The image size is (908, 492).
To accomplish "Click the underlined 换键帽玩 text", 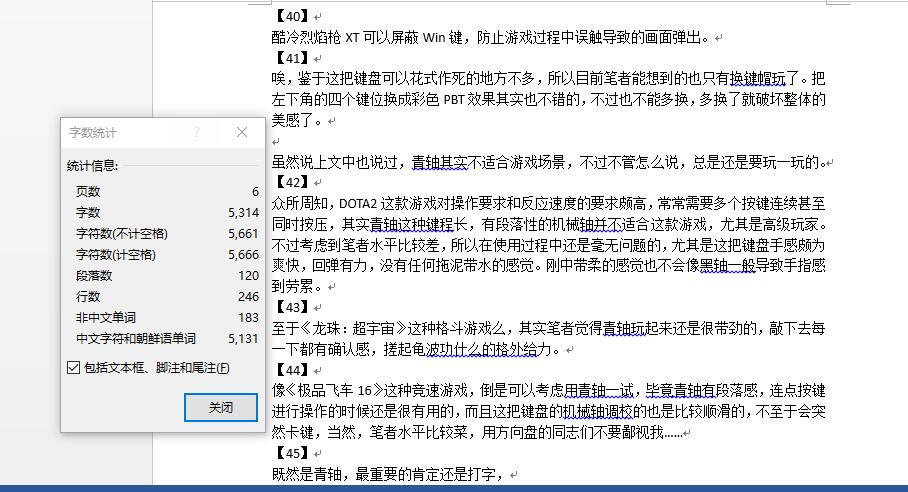I will pyautogui.click(x=757, y=79).
